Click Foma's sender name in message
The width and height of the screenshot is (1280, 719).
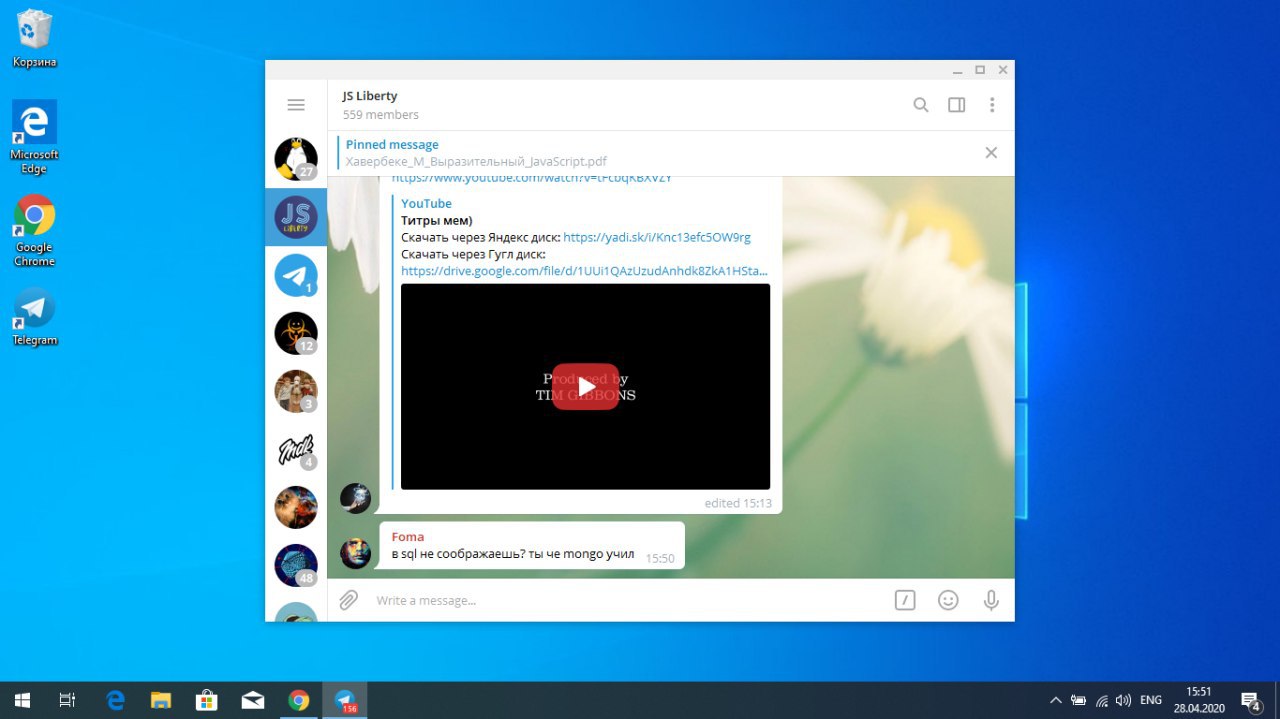tap(408, 537)
